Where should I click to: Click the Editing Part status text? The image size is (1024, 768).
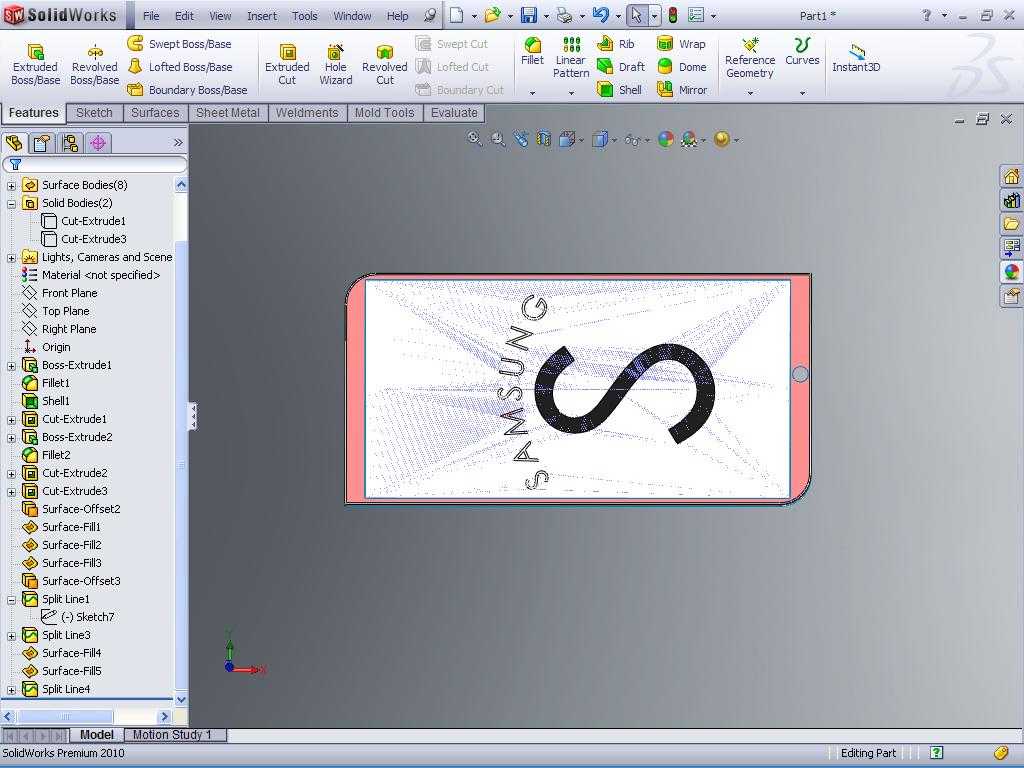click(x=868, y=753)
